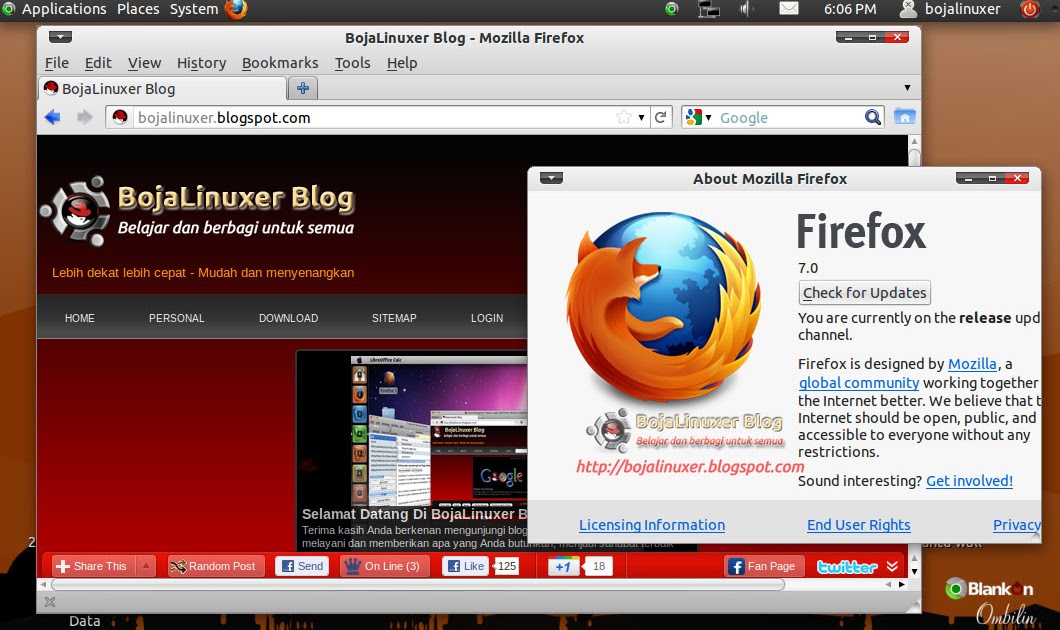Open the PERSONAL navigation item
This screenshot has width=1060, height=630.
coord(176,318)
